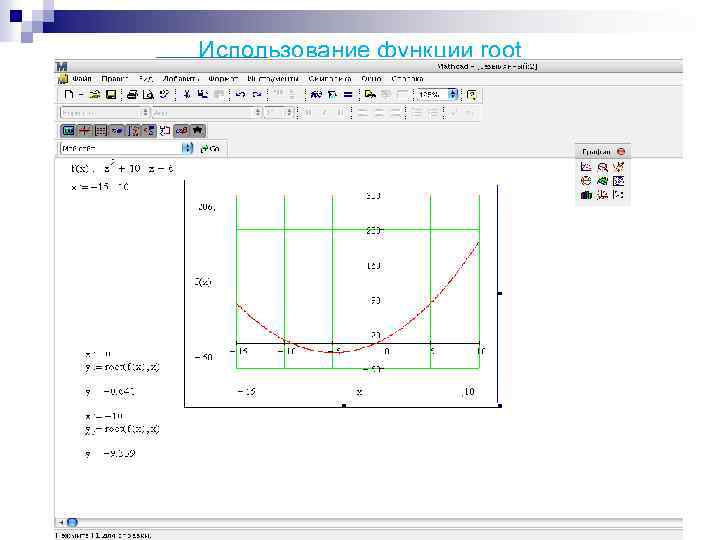Screen dimensions: 720x540
Task: Open the font size dropdown
Action: [290, 112]
